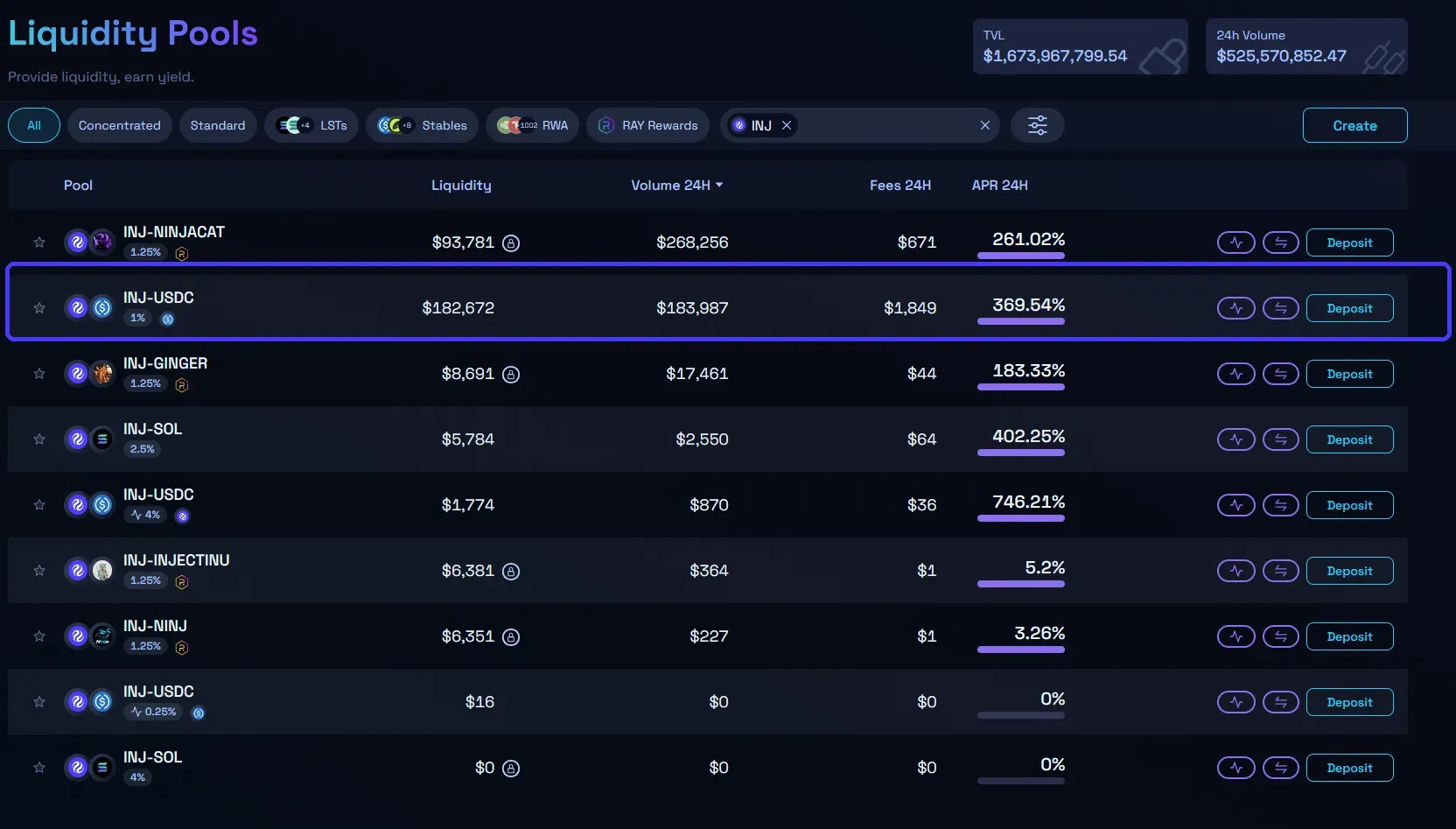The width and height of the screenshot is (1456, 829).
Task: Swap icon in INJ-SOL 4% row
Action: tap(1280, 768)
